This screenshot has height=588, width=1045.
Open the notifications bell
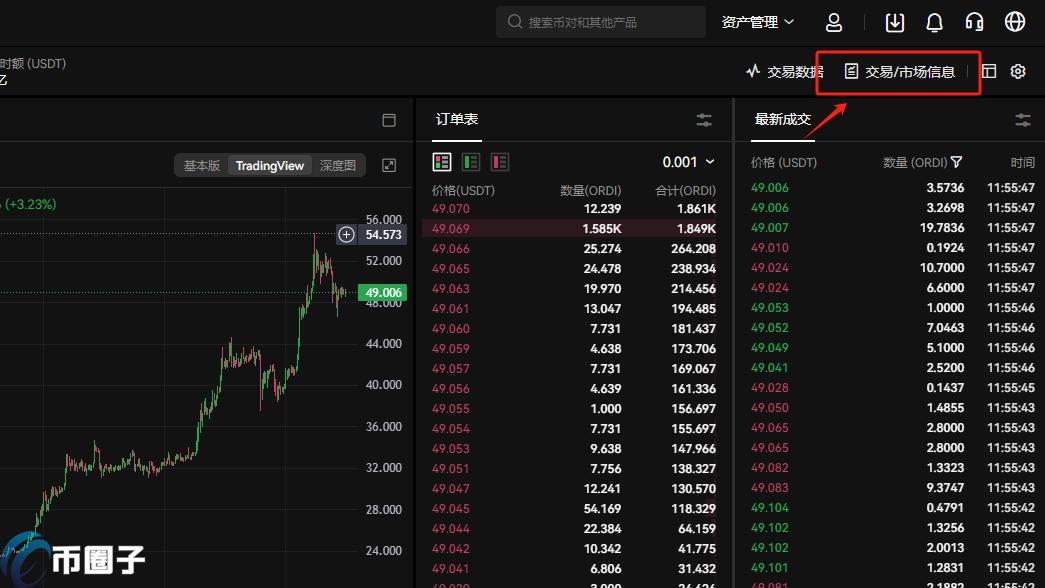tap(934, 22)
